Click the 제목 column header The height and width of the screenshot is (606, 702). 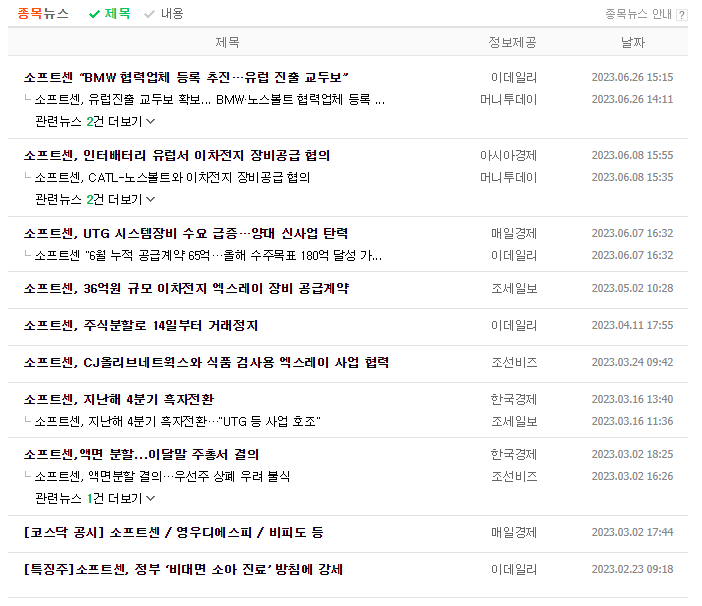pos(227,42)
